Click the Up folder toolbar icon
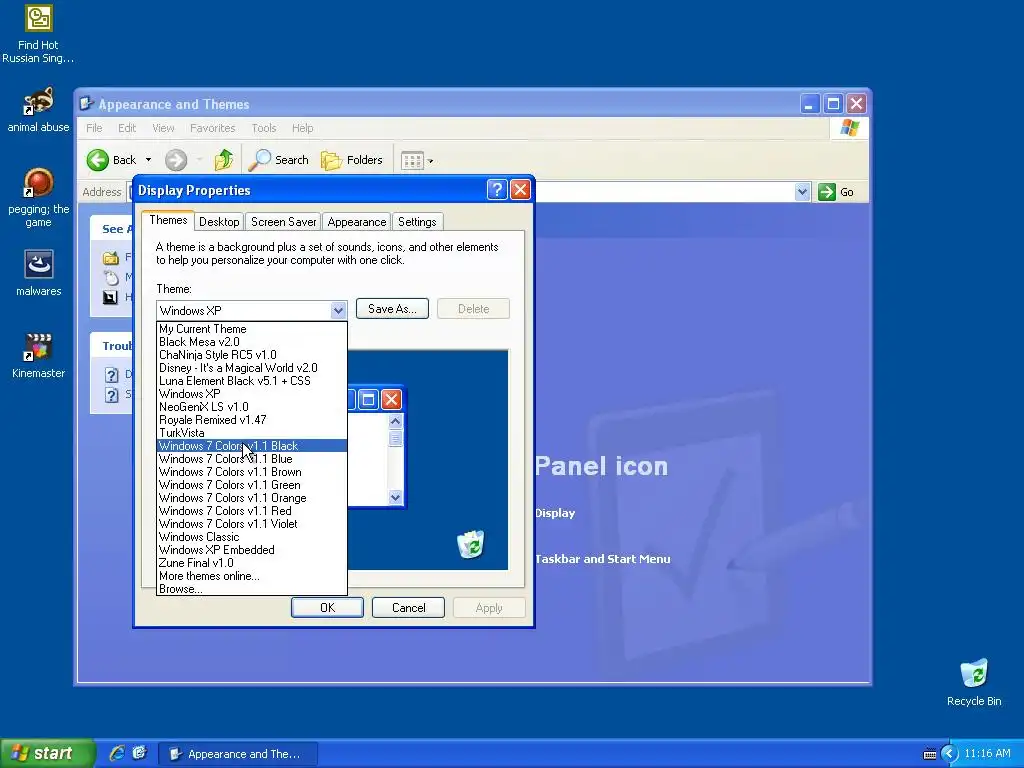 coord(223,160)
